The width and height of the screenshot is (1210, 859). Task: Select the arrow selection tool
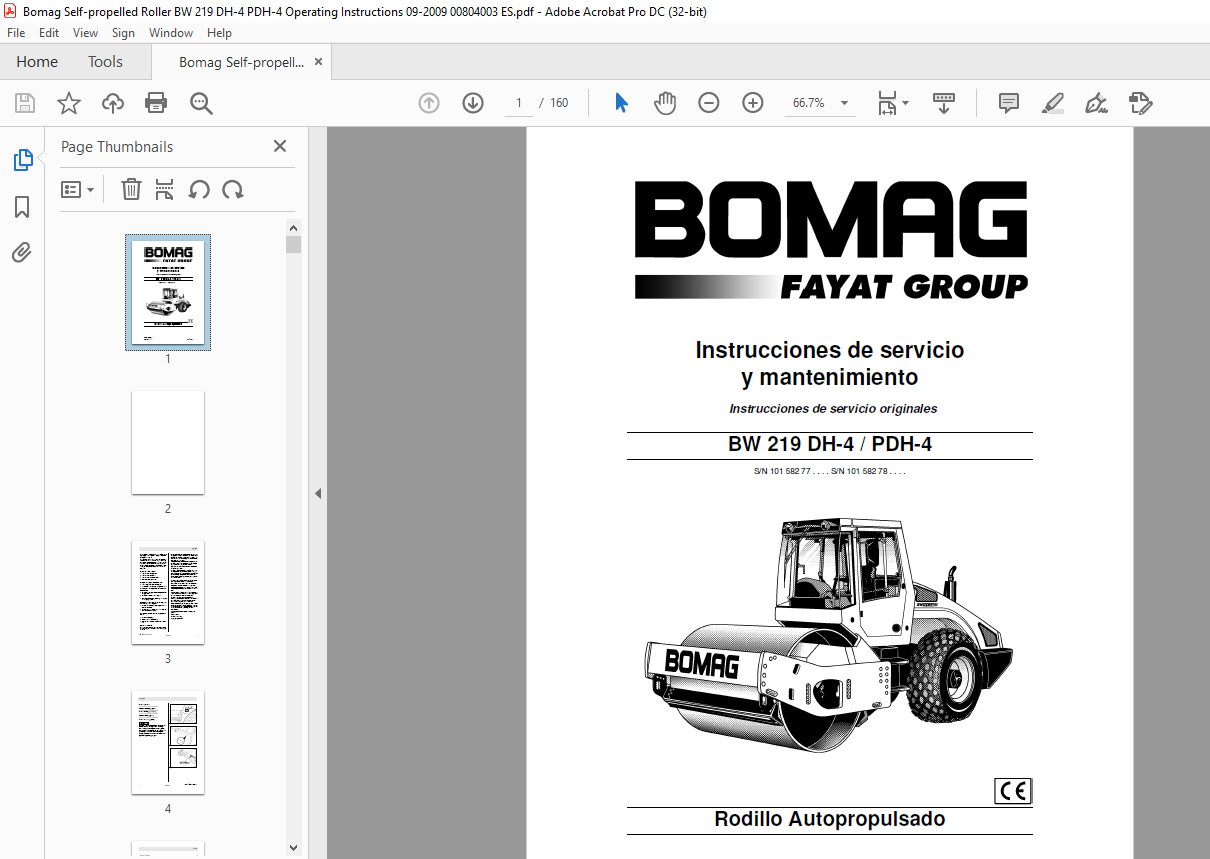[621, 103]
